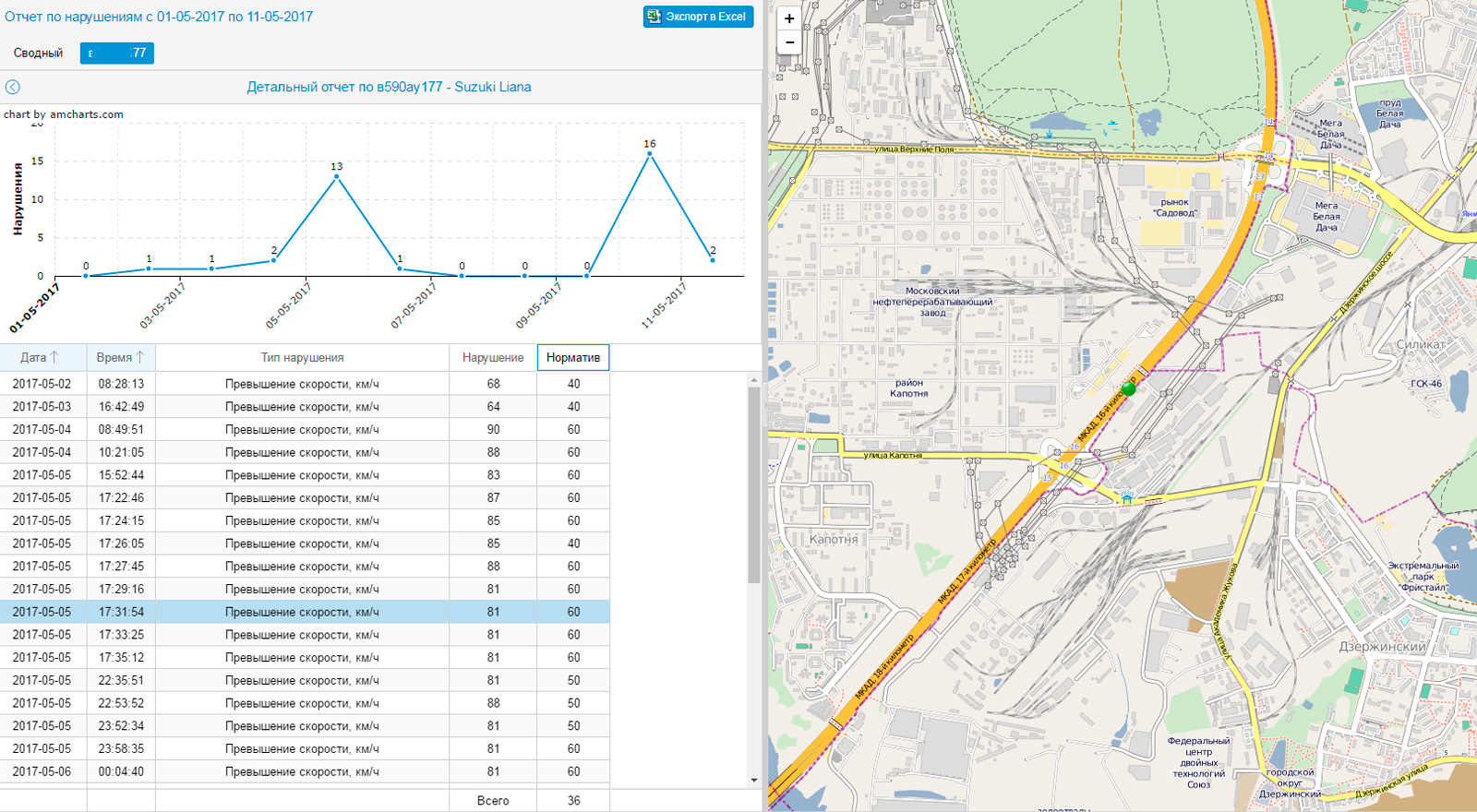This screenshot has width=1477, height=812.
Task: Zoom out on the map
Action: [x=789, y=42]
